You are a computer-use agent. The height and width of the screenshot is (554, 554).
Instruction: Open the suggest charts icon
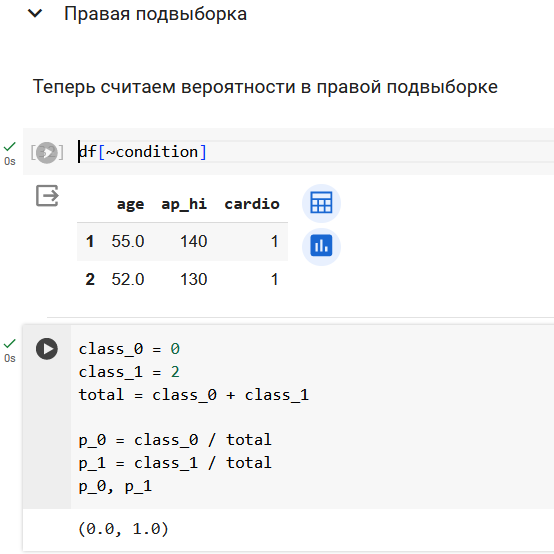321,246
